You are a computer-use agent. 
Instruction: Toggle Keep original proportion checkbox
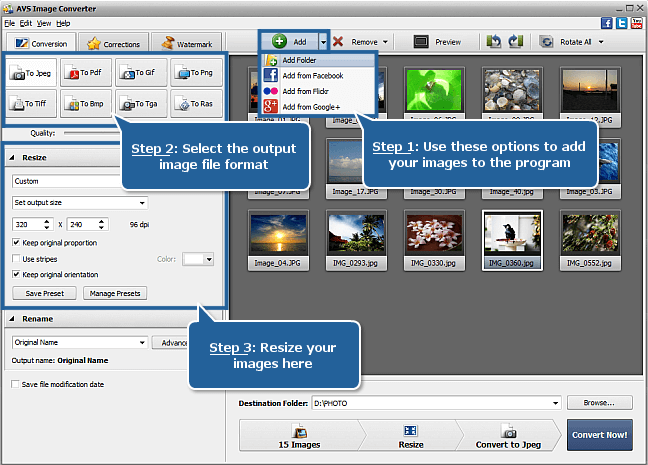coord(16,243)
